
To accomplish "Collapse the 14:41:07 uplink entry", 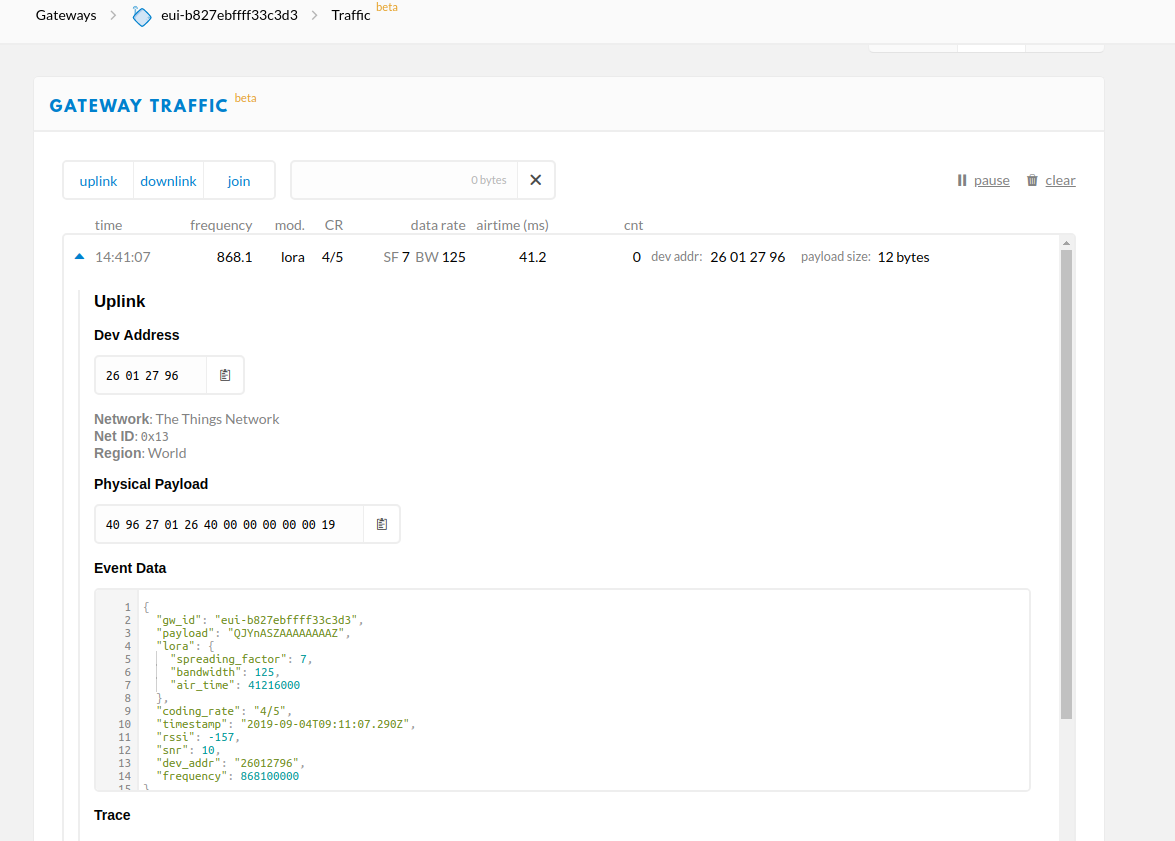I will (x=80, y=257).
